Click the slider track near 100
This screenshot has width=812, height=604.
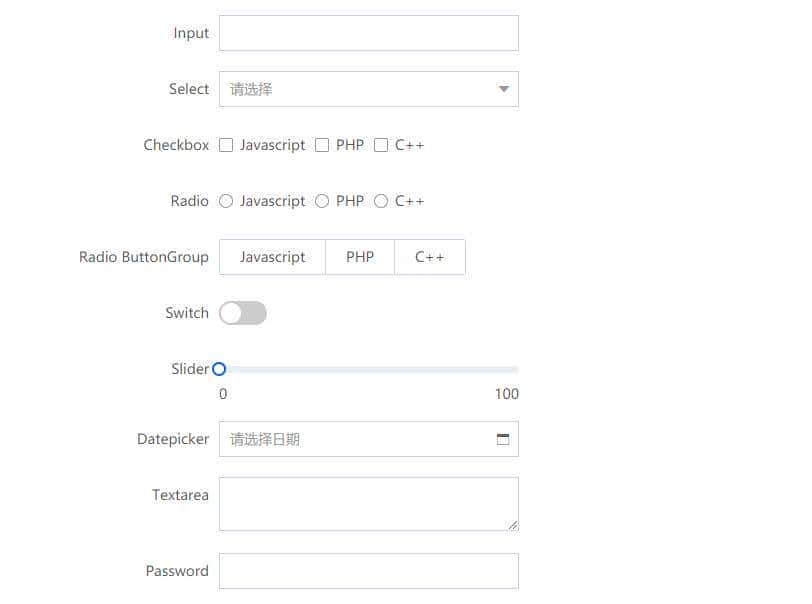[x=510, y=368]
